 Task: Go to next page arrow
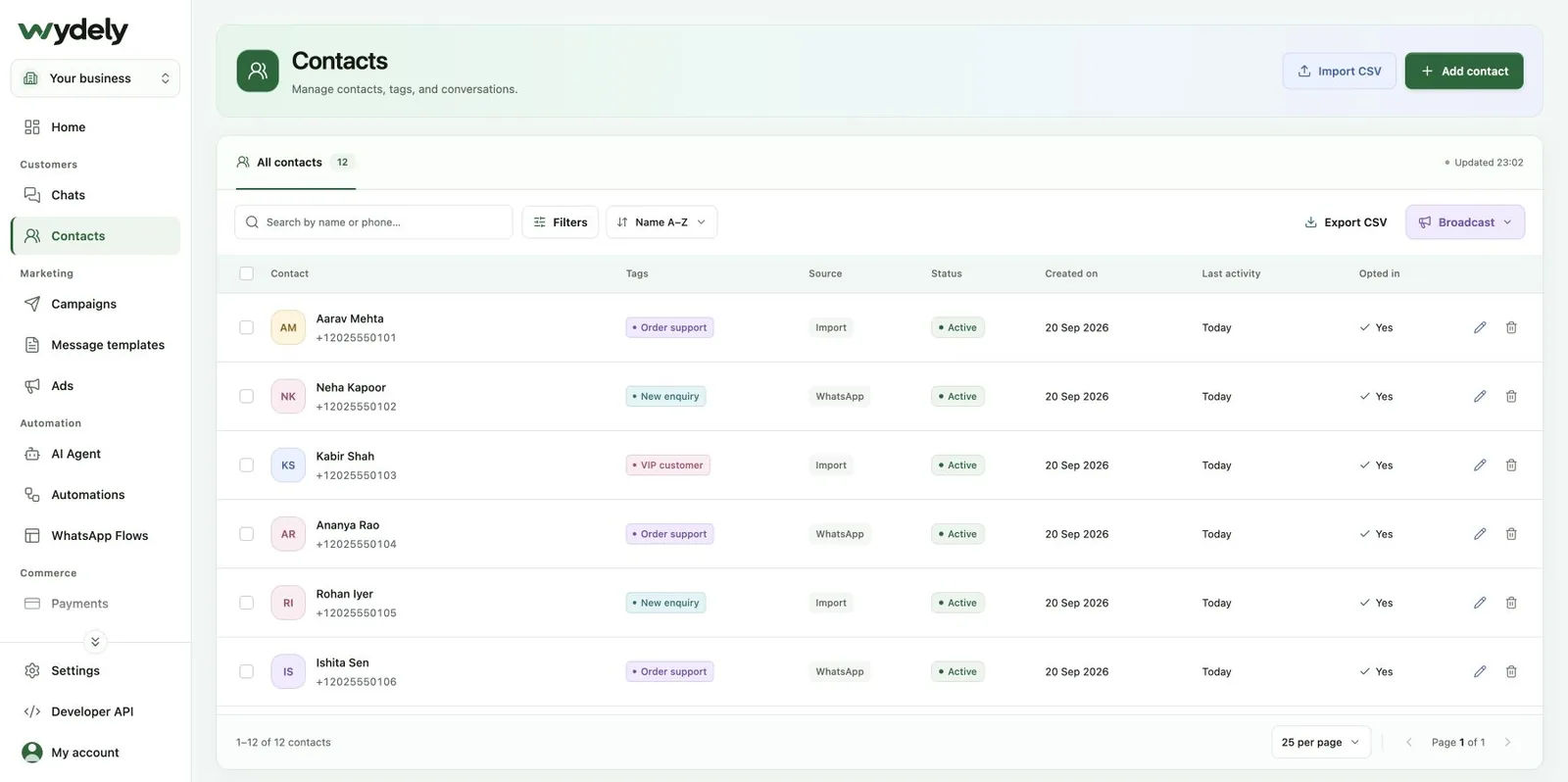[x=1507, y=742]
